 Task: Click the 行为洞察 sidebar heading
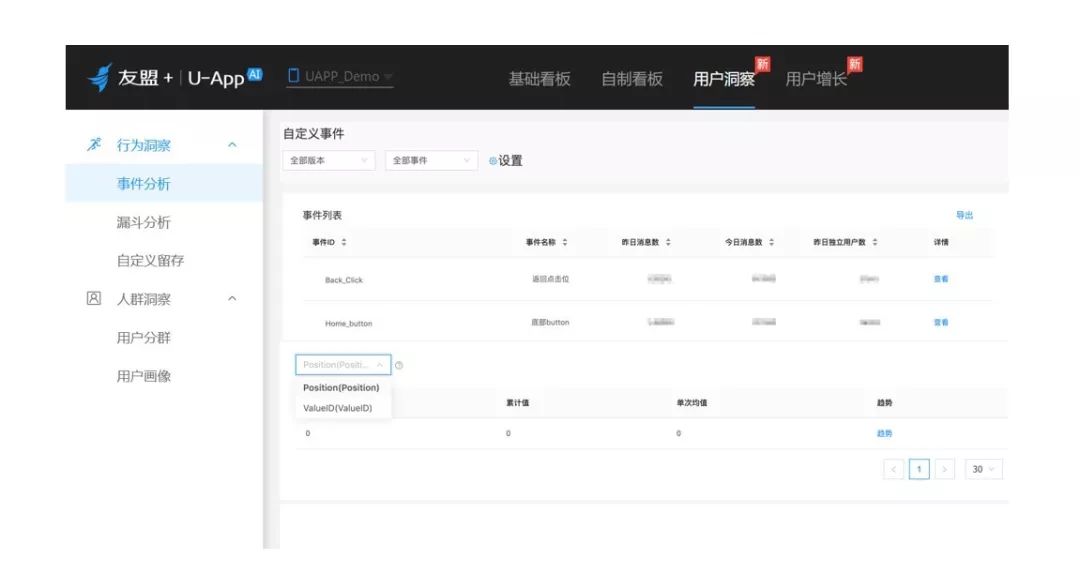click(x=143, y=145)
